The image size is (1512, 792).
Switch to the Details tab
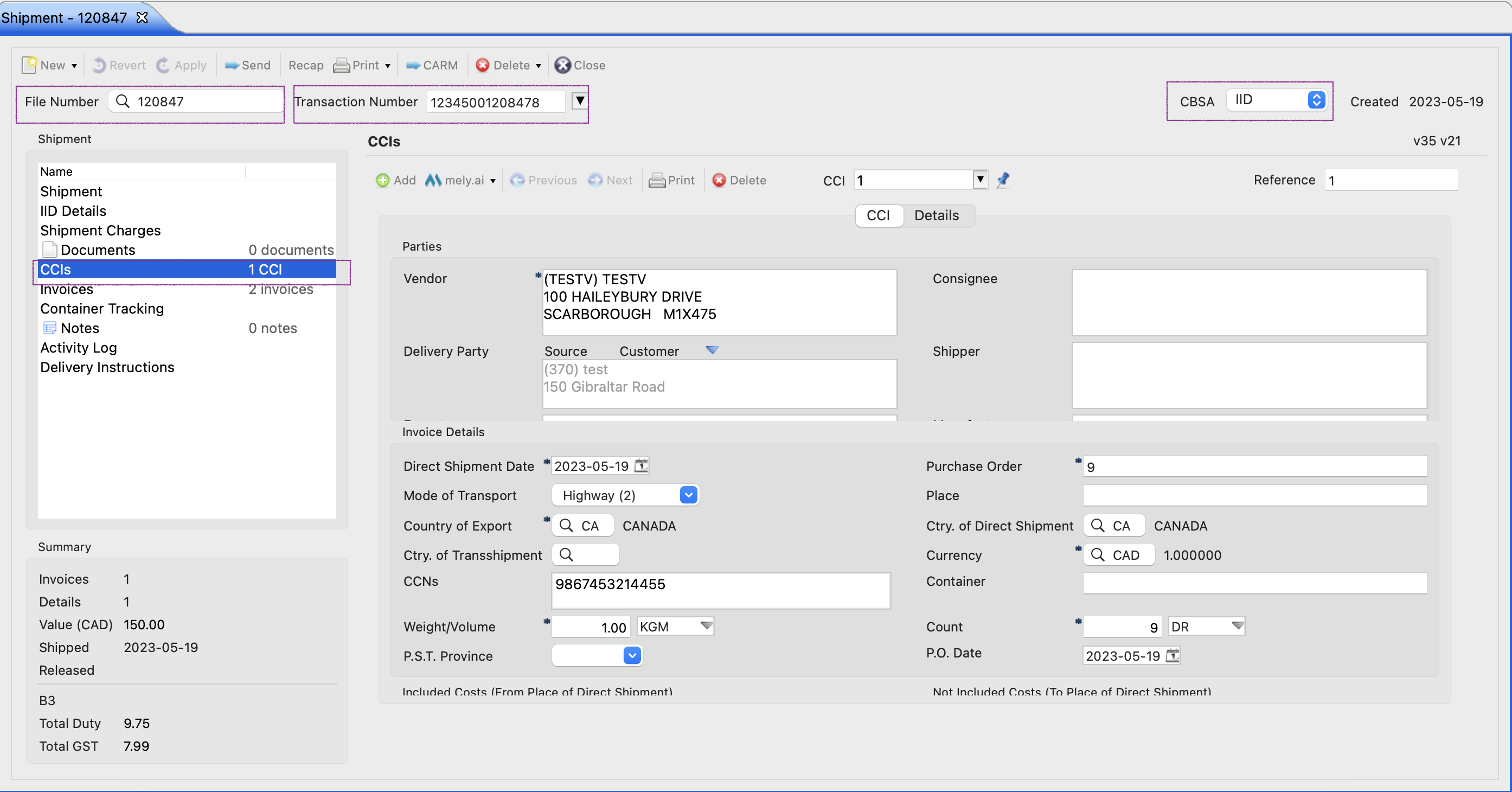(936, 215)
